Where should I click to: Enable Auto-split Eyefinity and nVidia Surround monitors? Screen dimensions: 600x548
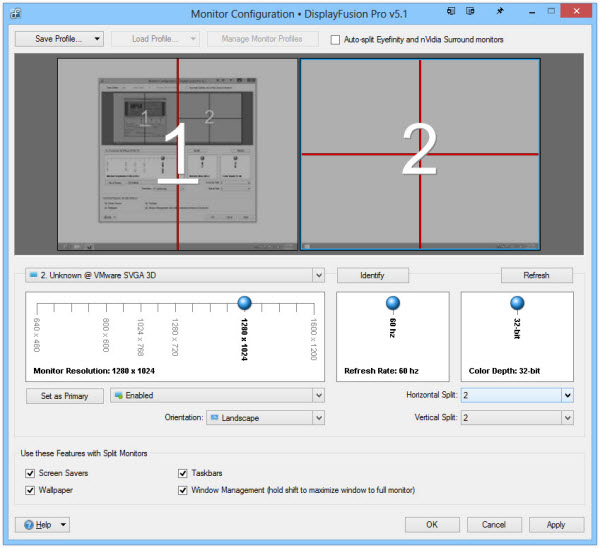335,40
